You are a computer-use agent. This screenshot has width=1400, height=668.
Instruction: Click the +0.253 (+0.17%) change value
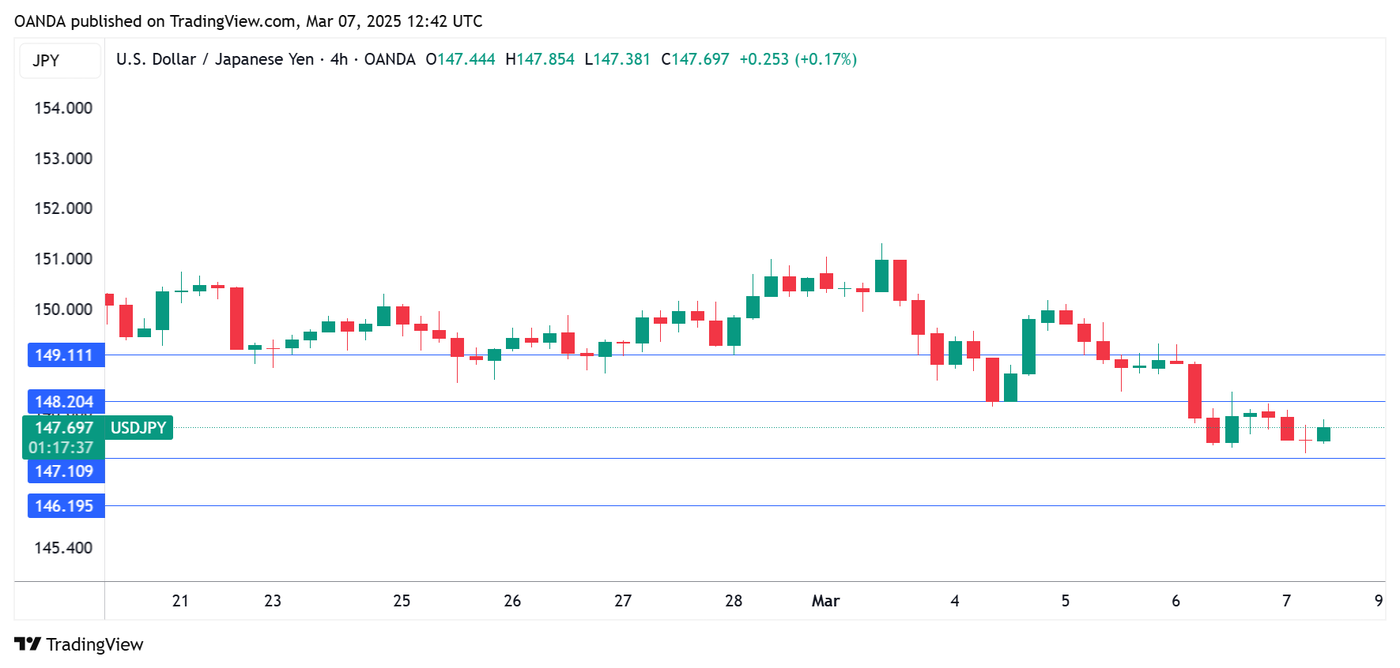tap(797, 60)
